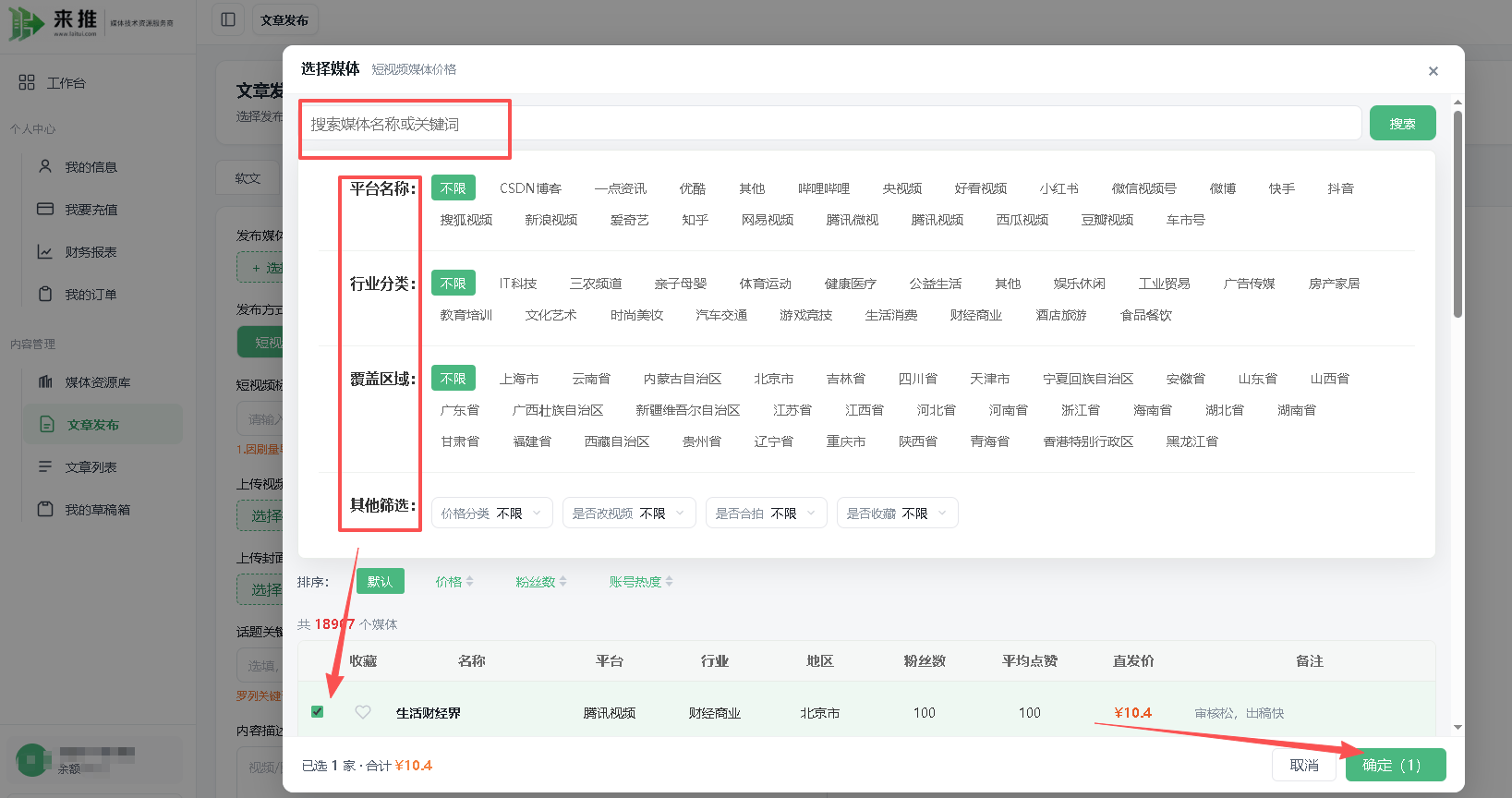
Task: Select the 爱奇艺 platform filter
Action: point(629,220)
